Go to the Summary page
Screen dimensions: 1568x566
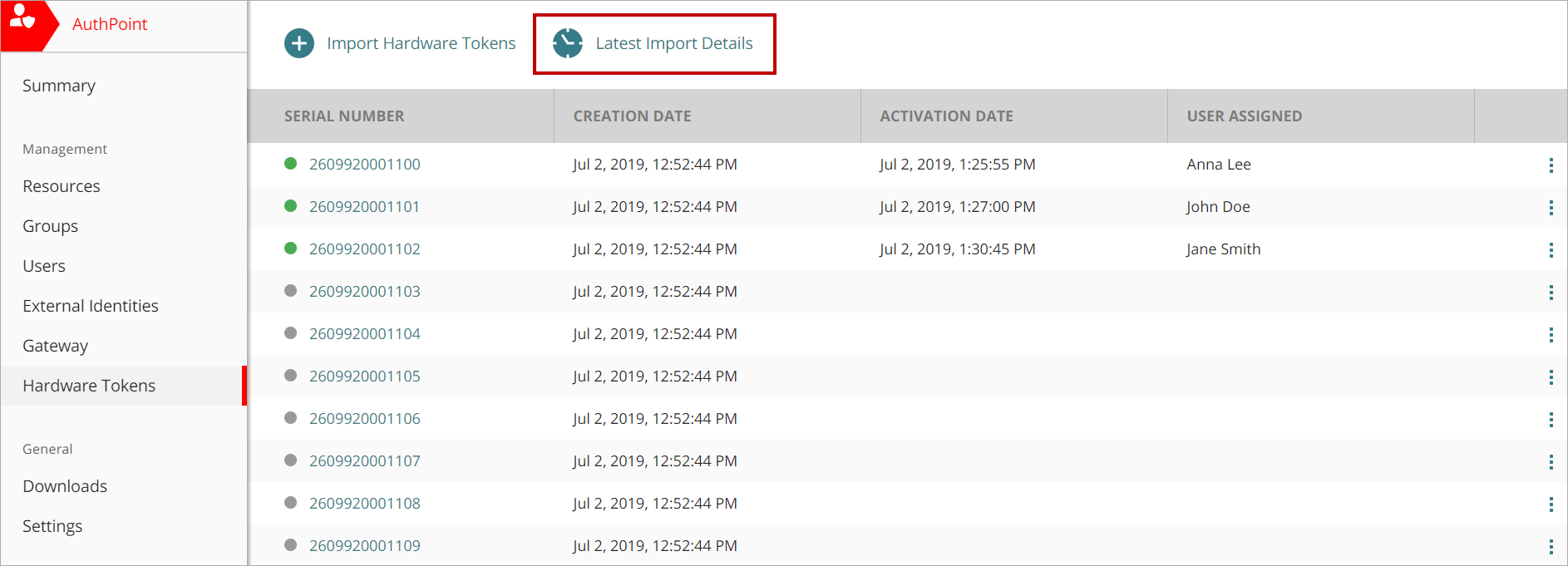coord(59,86)
